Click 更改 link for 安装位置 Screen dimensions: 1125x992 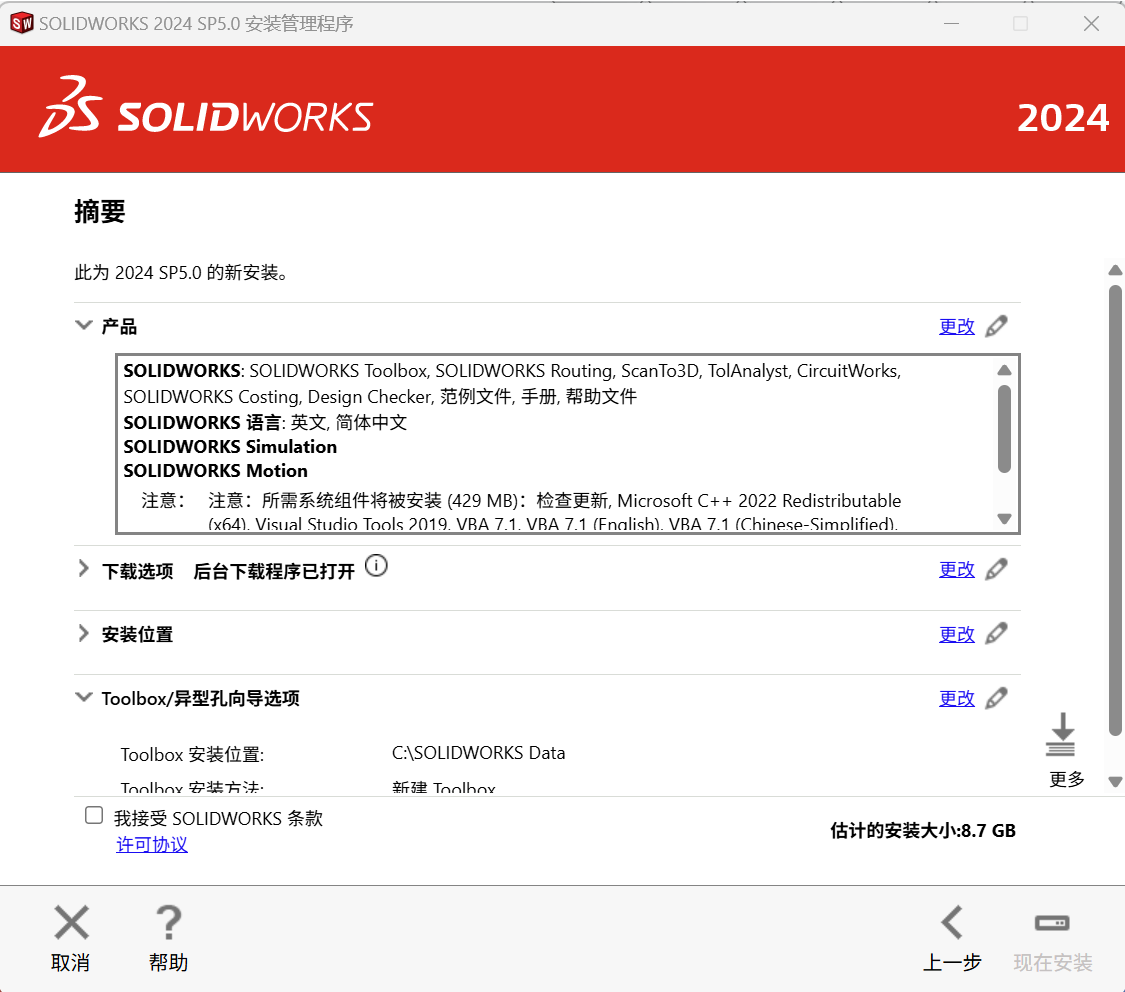957,635
